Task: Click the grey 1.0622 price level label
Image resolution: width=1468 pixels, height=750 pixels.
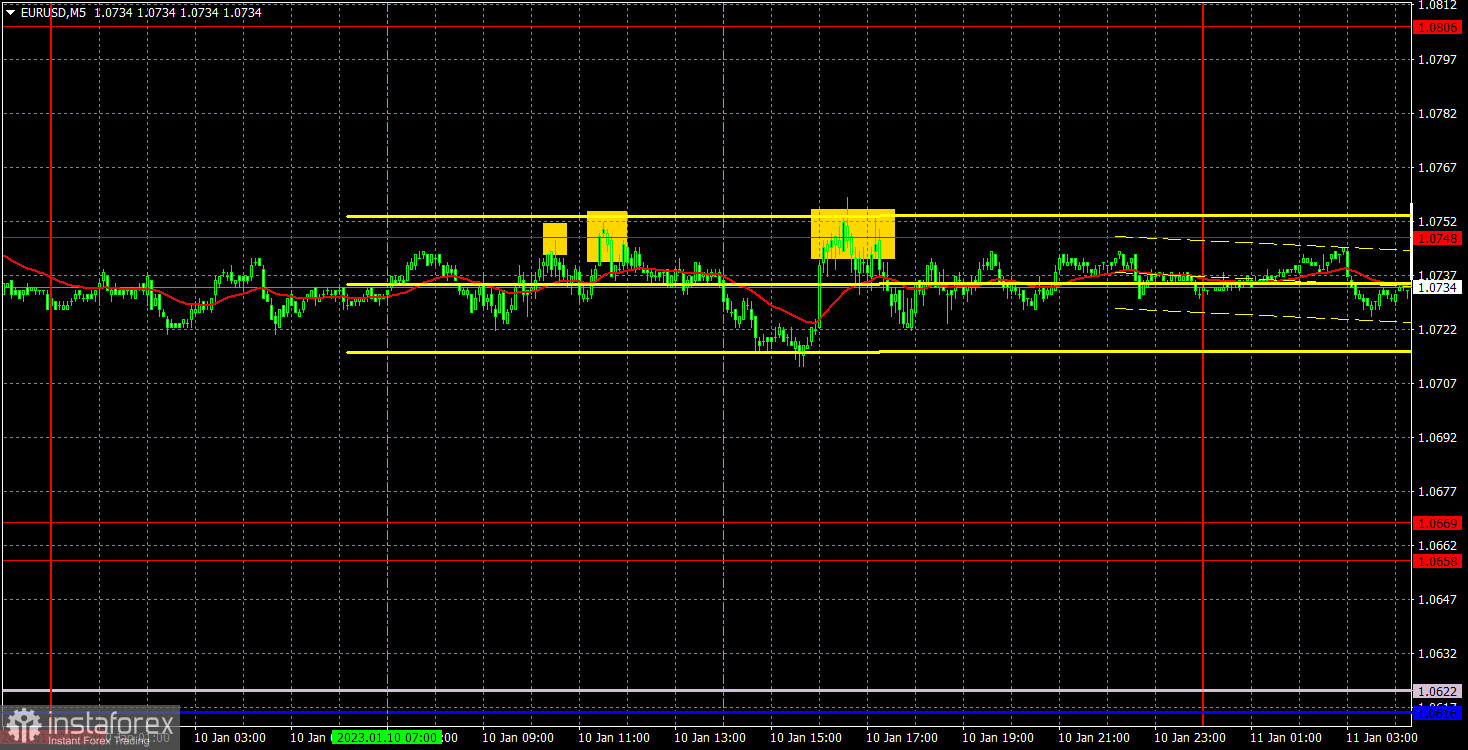Action: coord(1438,691)
